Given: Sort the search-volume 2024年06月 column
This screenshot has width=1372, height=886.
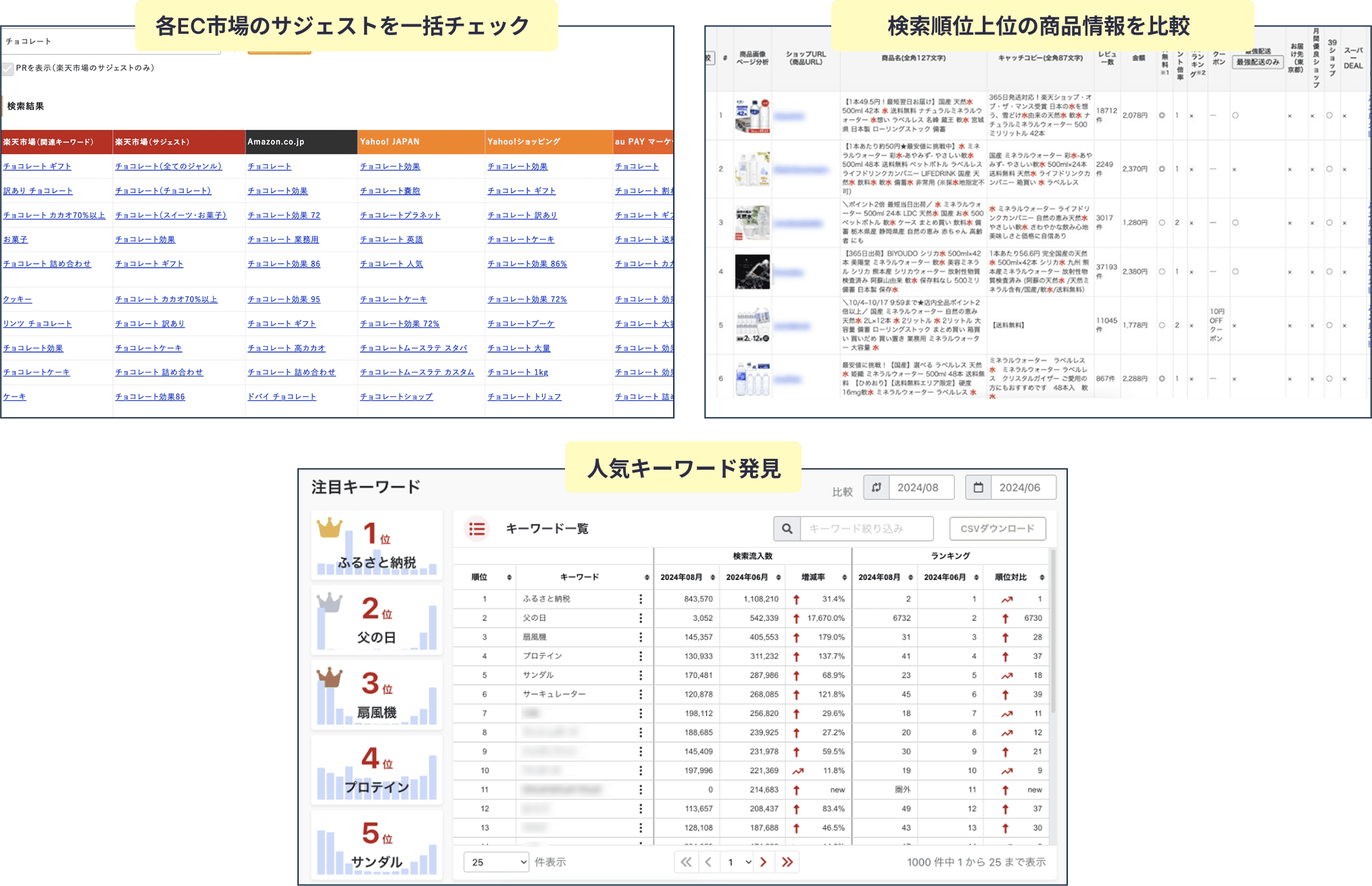Looking at the screenshot, I should tap(778, 577).
